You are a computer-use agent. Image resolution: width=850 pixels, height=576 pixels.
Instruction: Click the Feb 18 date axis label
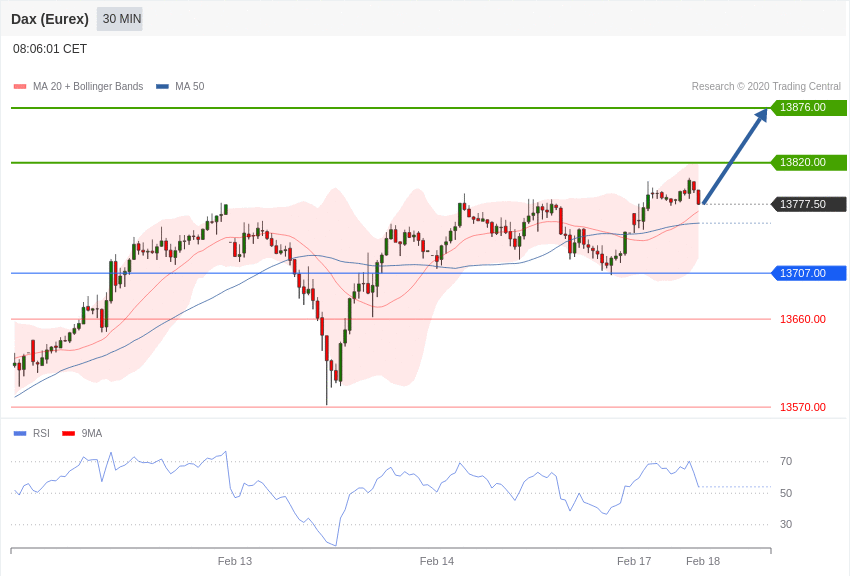[x=703, y=561]
